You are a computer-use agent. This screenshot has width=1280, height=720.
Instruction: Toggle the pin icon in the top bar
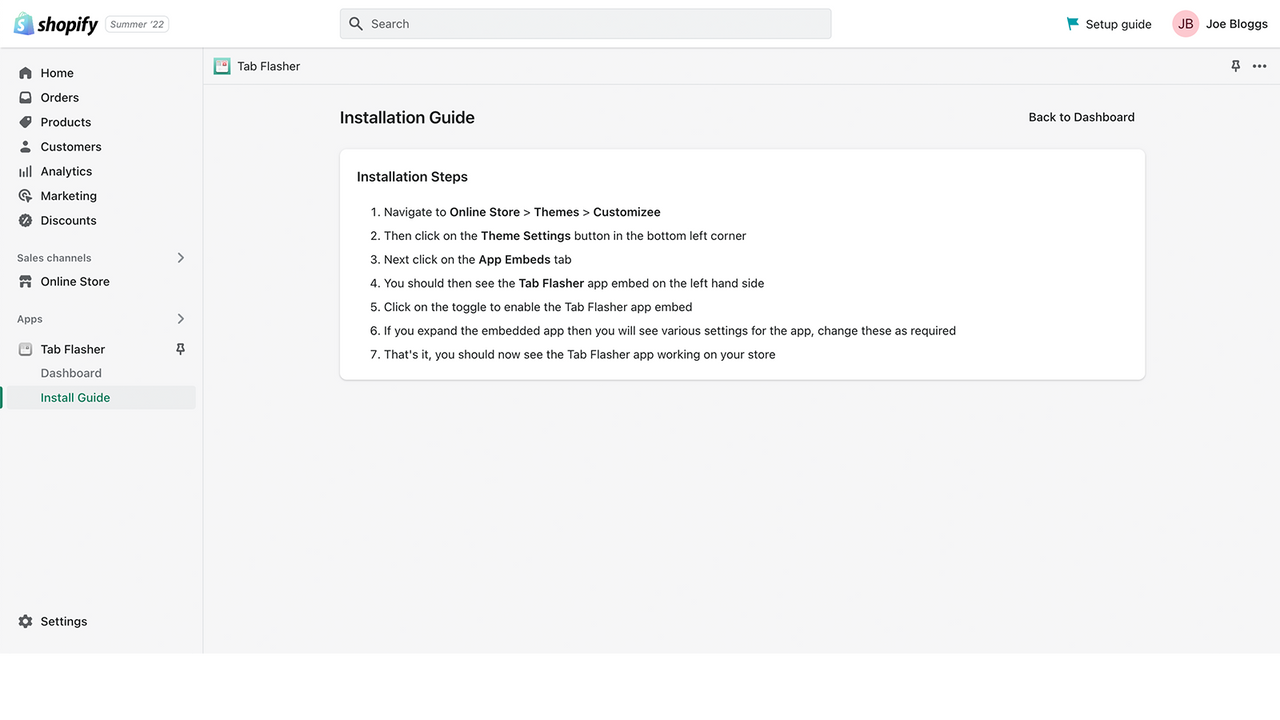click(1235, 65)
